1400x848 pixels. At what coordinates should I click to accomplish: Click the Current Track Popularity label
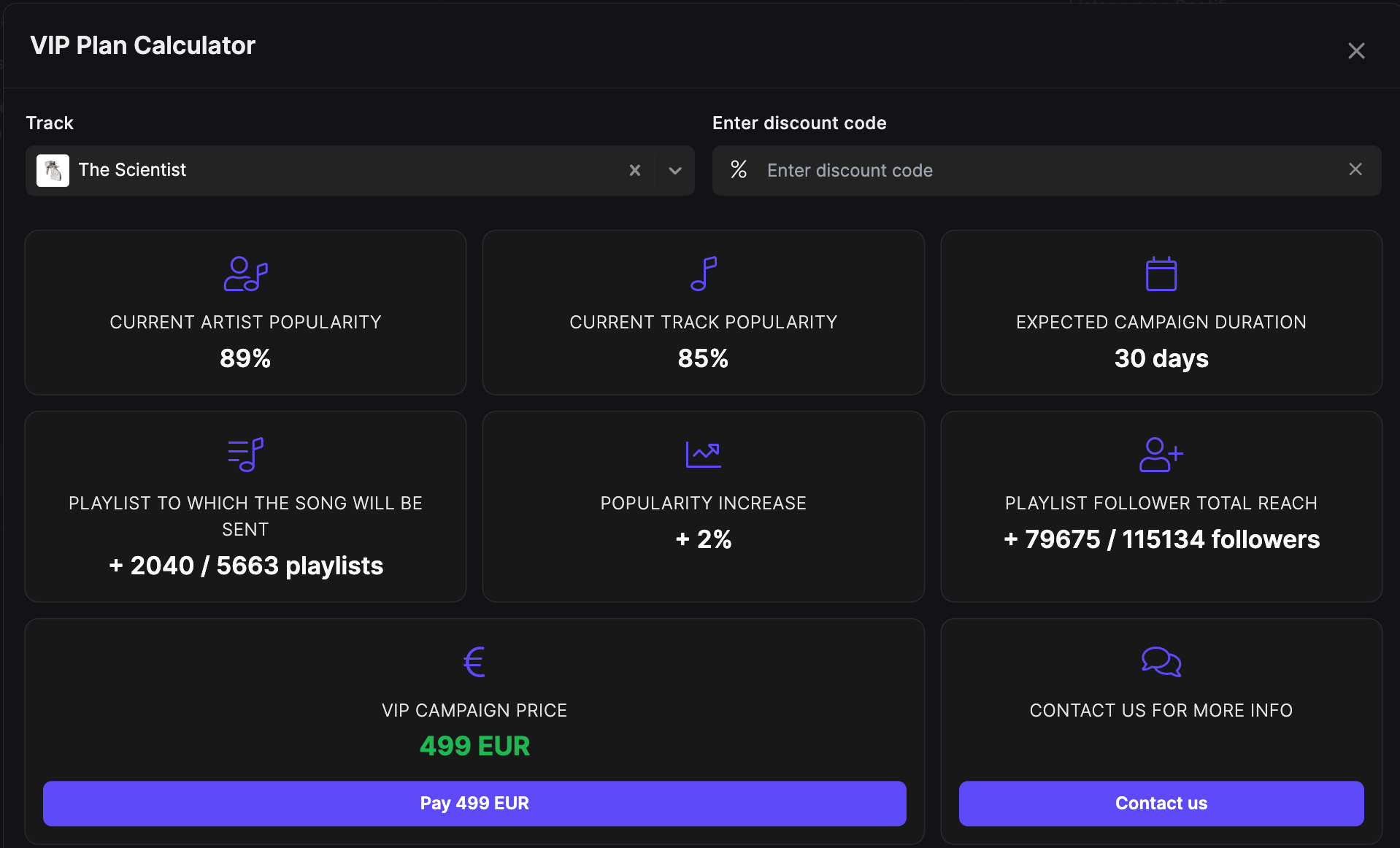point(704,322)
